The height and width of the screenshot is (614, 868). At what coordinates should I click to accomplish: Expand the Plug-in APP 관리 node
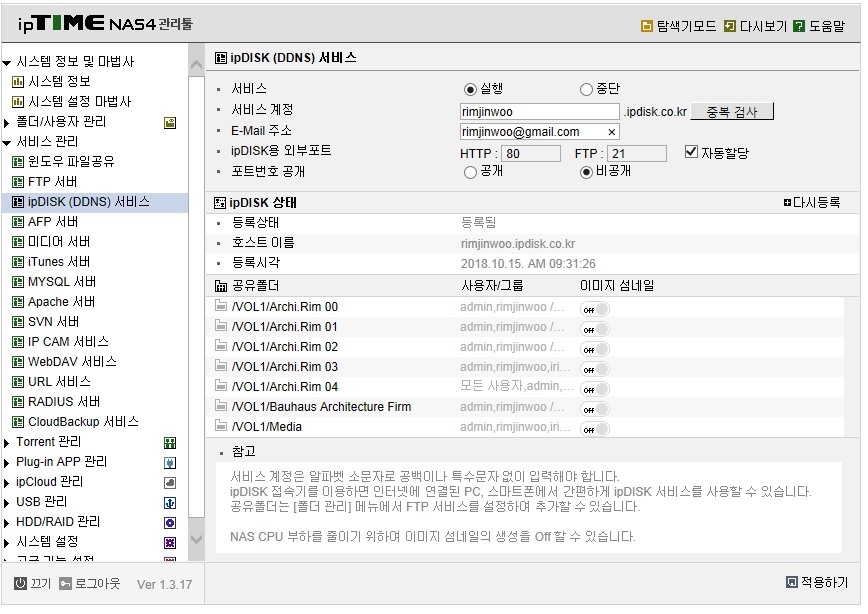tap(7, 463)
